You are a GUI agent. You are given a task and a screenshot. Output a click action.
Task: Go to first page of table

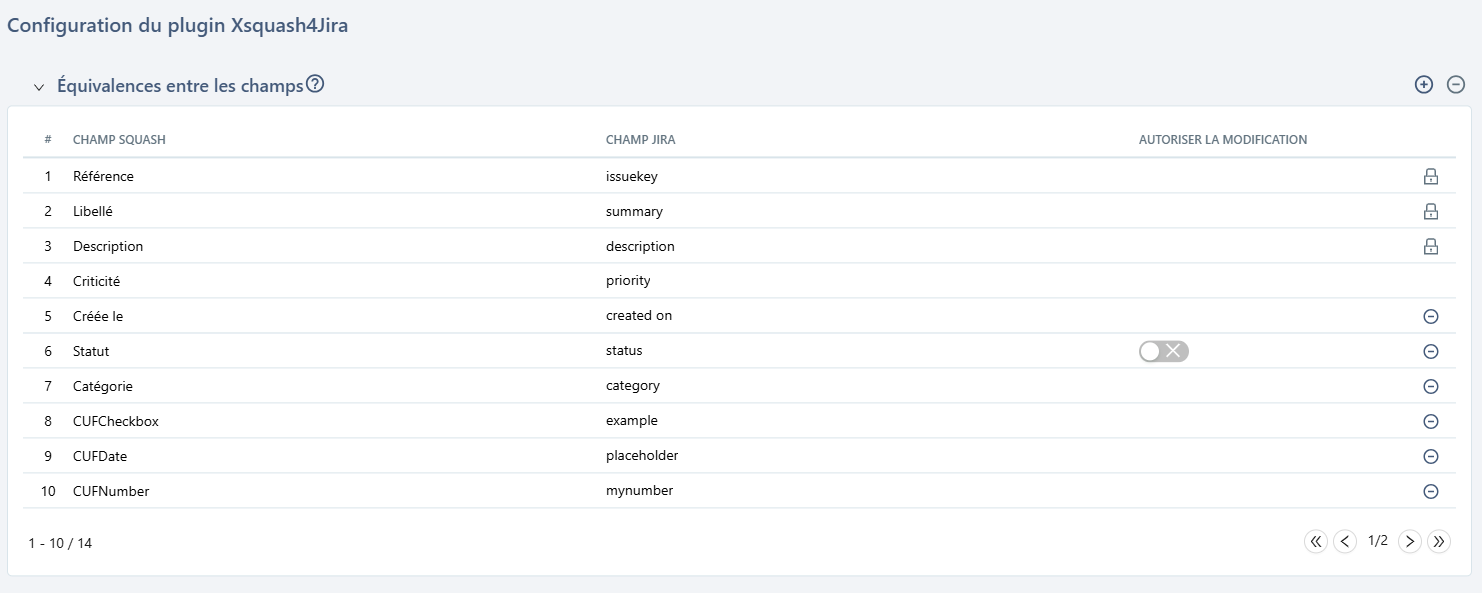(x=1316, y=541)
